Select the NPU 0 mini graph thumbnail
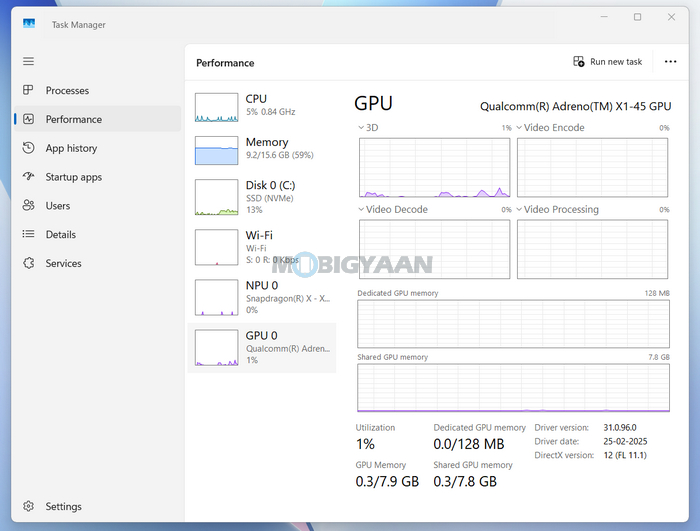The width and height of the screenshot is (700, 531). (x=217, y=297)
